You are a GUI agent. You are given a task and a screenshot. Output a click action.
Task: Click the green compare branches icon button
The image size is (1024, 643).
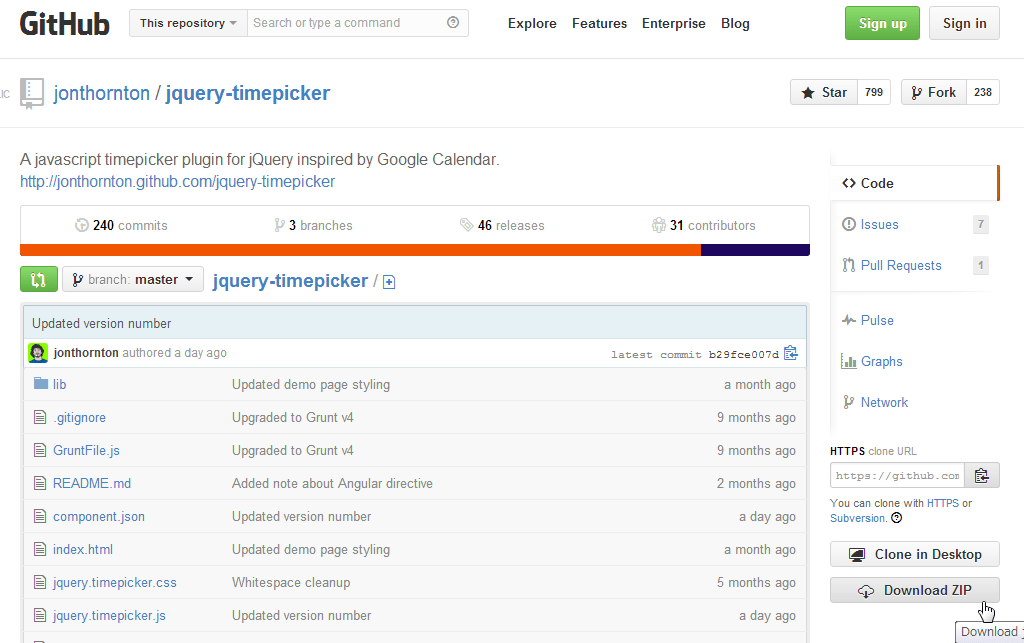(39, 279)
